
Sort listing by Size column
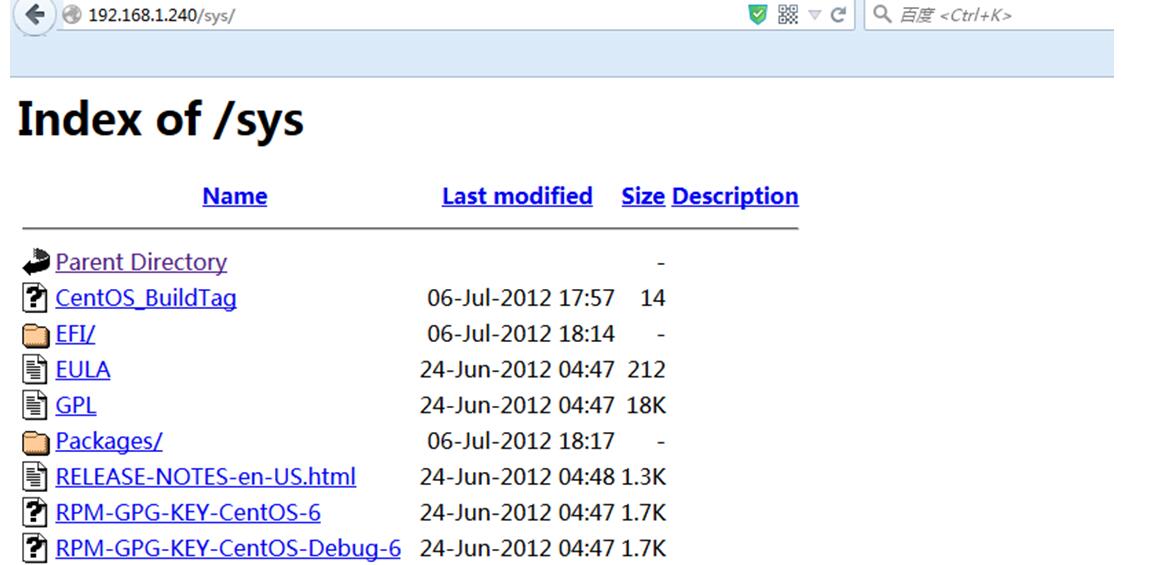pyautogui.click(x=643, y=196)
